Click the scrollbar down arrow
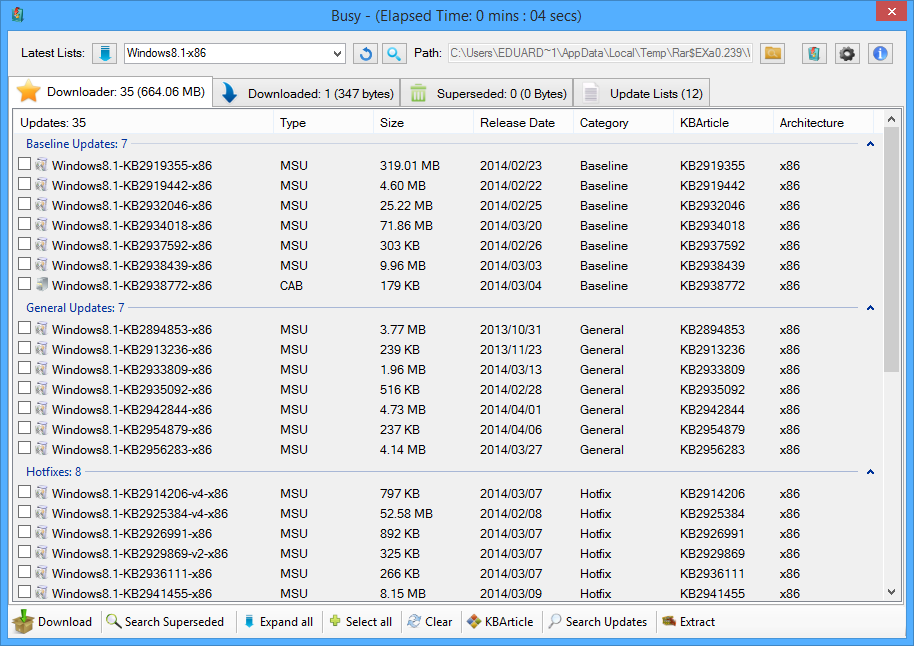914x646 pixels. tap(891, 591)
